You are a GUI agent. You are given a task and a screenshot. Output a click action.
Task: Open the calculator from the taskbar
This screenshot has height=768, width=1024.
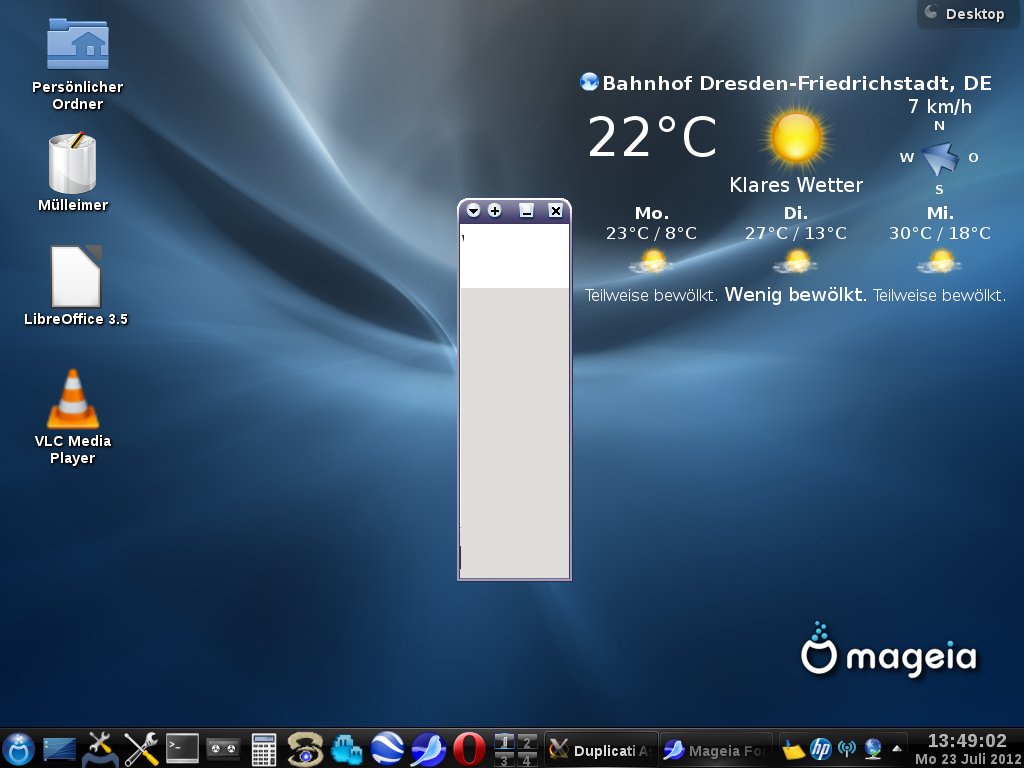(264, 748)
